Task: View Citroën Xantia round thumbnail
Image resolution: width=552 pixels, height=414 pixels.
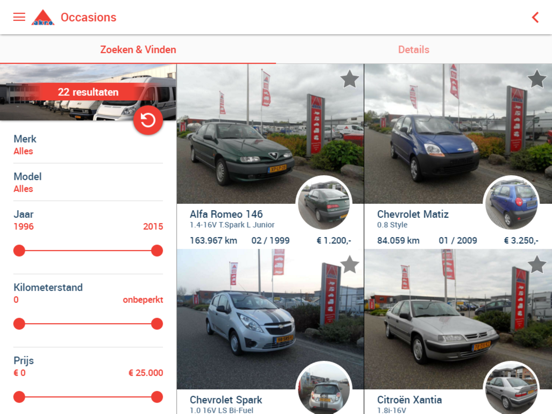Action: coord(511,388)
